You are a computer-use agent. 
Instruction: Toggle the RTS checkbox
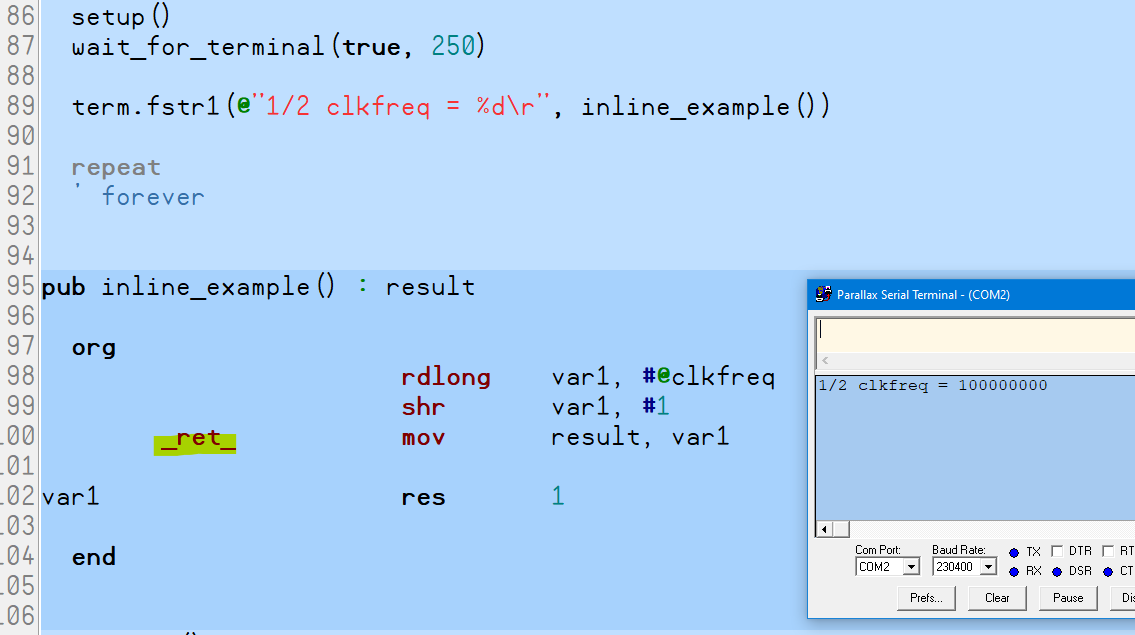click(1108, 552)
